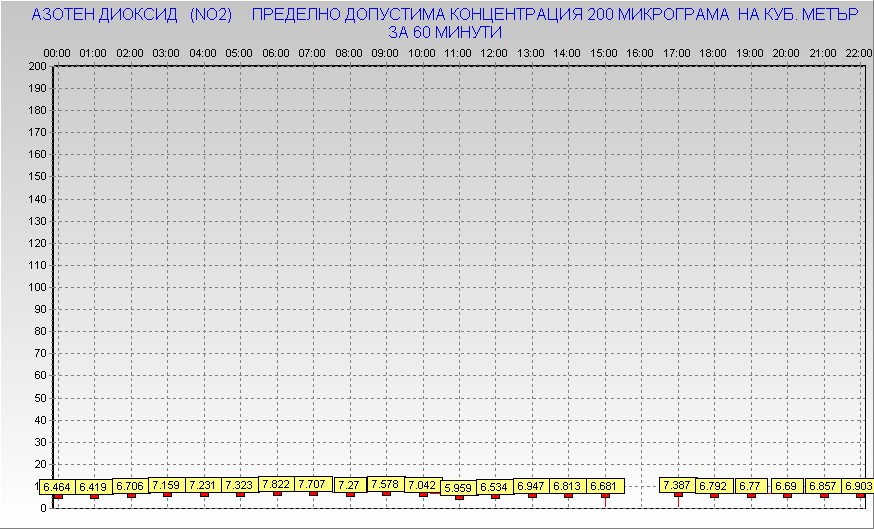Select the 6.464 data label
Viewport: 874px width, 529px height.
[57, 486]
